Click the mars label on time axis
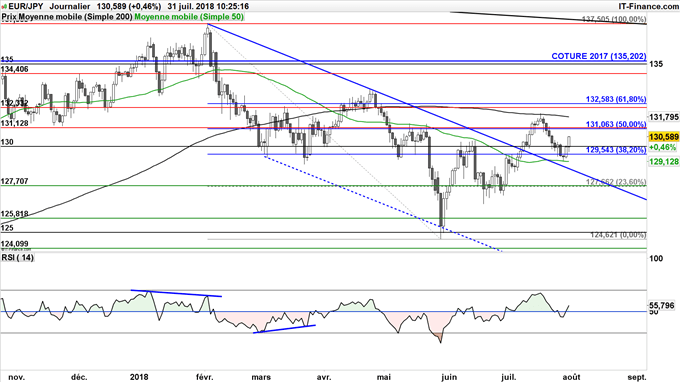This screenshot has width=680, height=382. (261, 377)
